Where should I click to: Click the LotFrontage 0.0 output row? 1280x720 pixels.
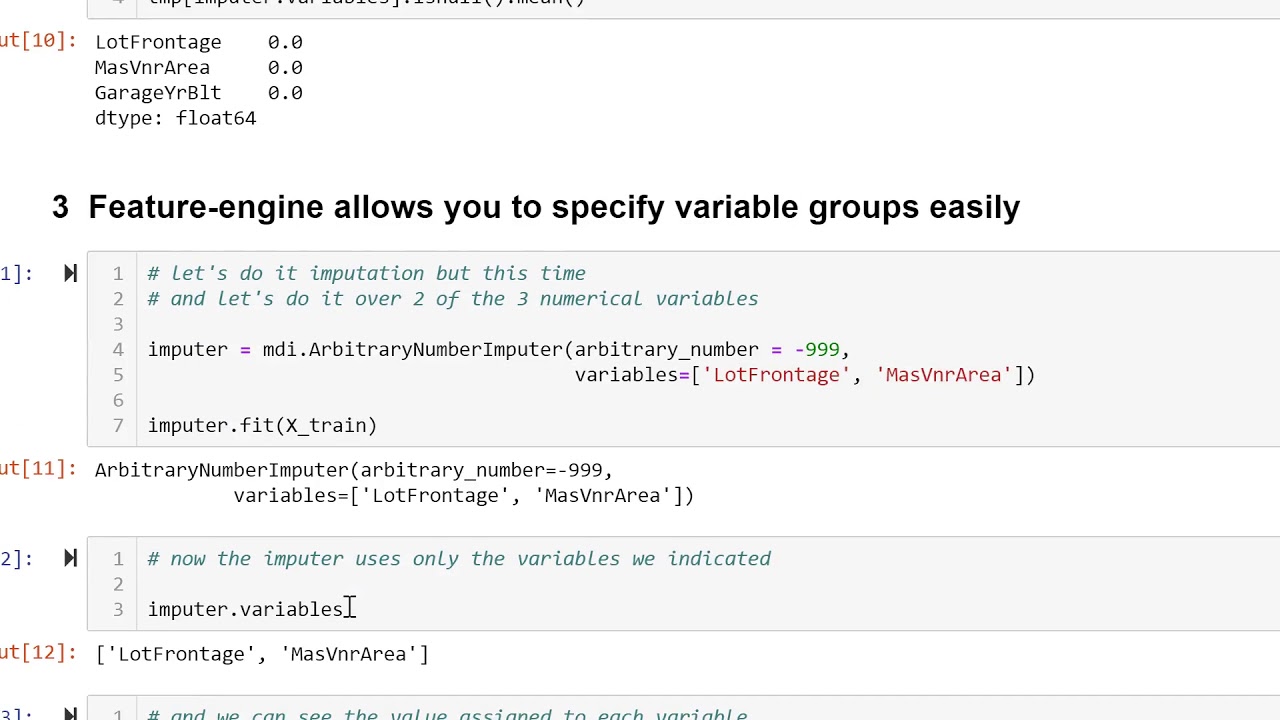click(x=198, y=42)
